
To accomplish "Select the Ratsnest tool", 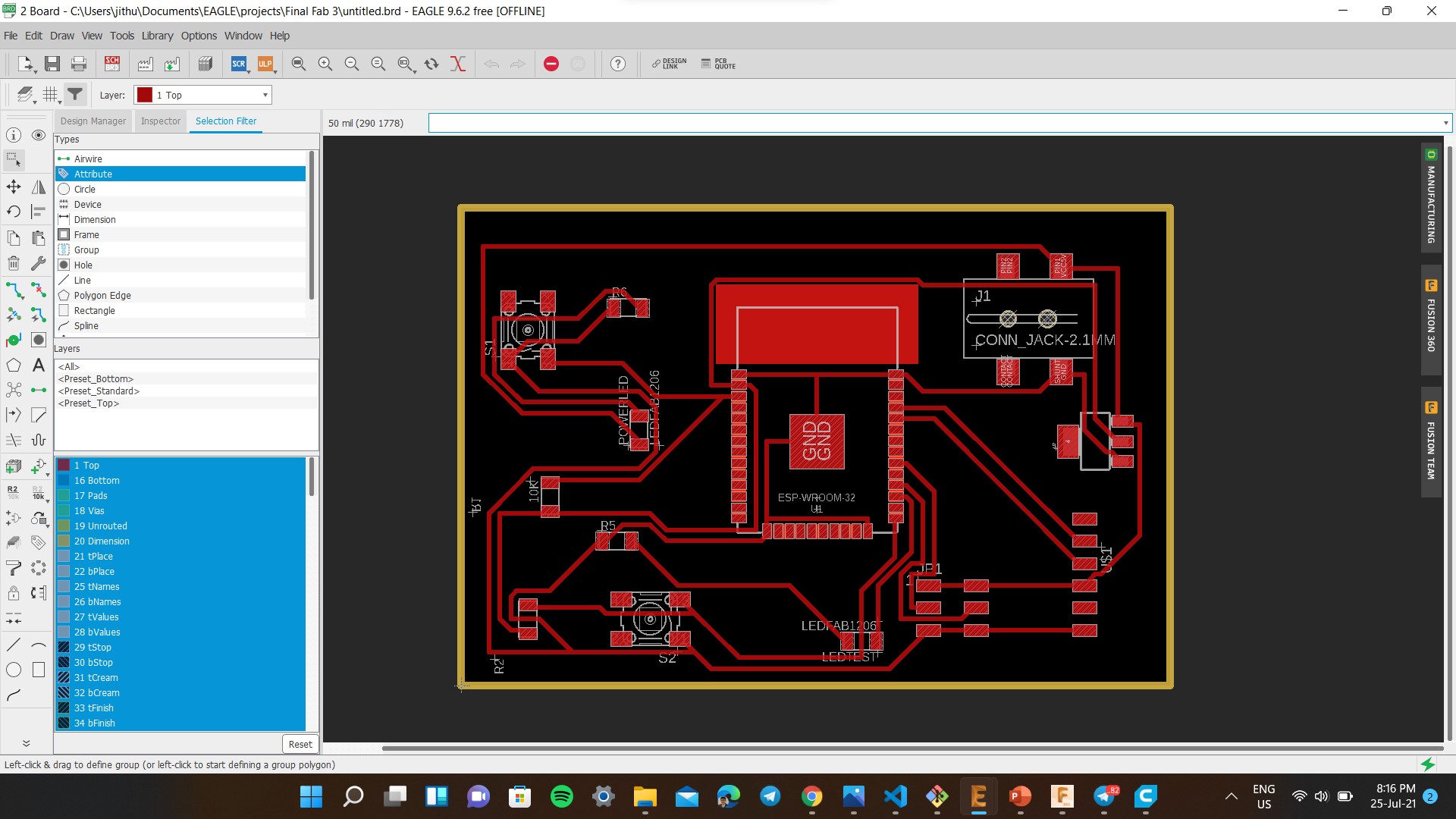I will coord(14,390).
